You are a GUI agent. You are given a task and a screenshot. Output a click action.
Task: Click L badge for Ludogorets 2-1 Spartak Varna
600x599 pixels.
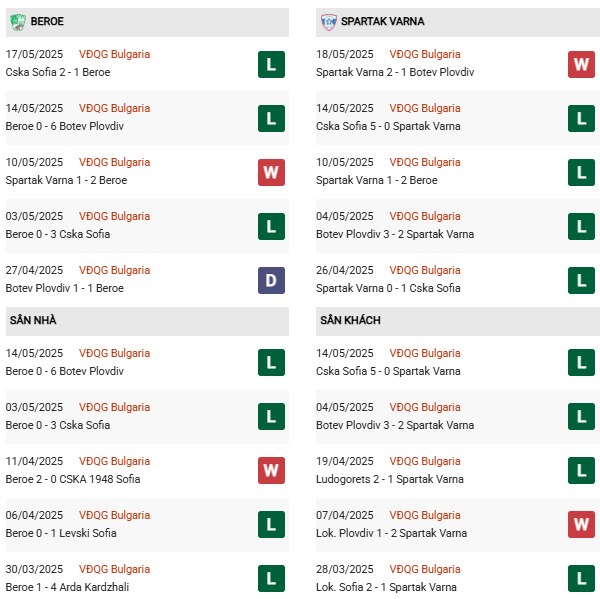click(581, 470)
